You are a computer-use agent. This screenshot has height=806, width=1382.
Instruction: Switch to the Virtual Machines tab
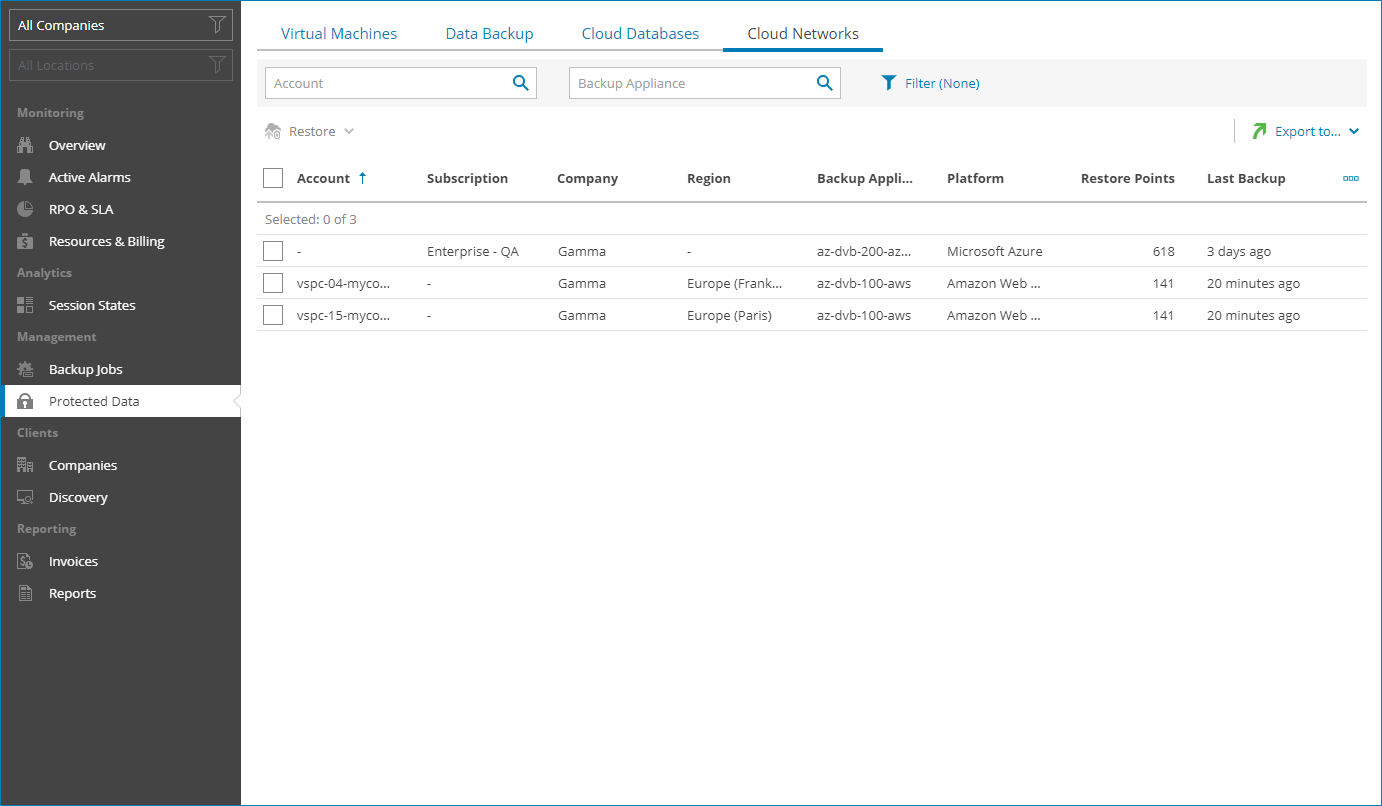pos(339,33)
